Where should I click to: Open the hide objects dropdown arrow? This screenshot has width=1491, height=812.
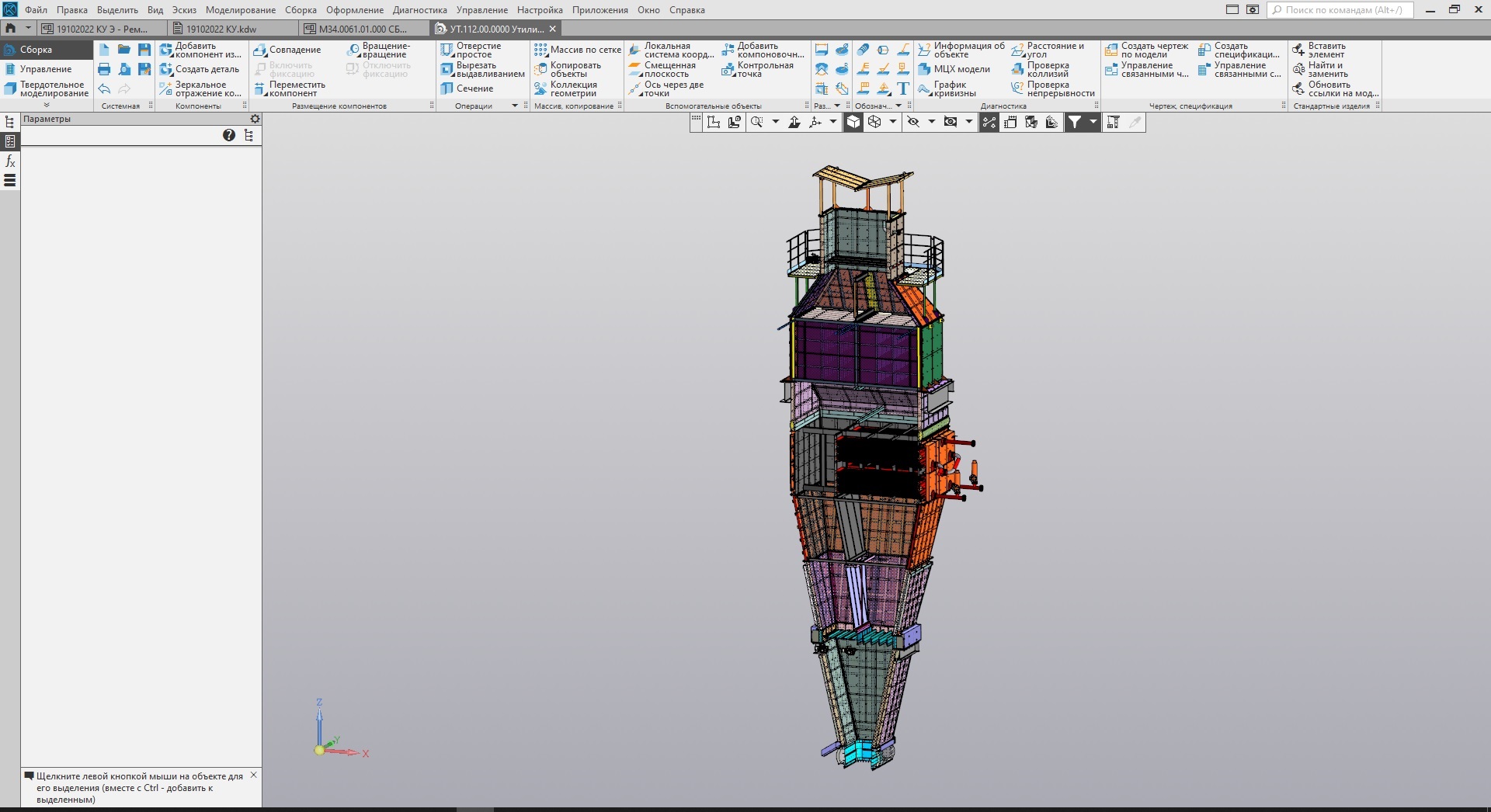pos(931,122)
